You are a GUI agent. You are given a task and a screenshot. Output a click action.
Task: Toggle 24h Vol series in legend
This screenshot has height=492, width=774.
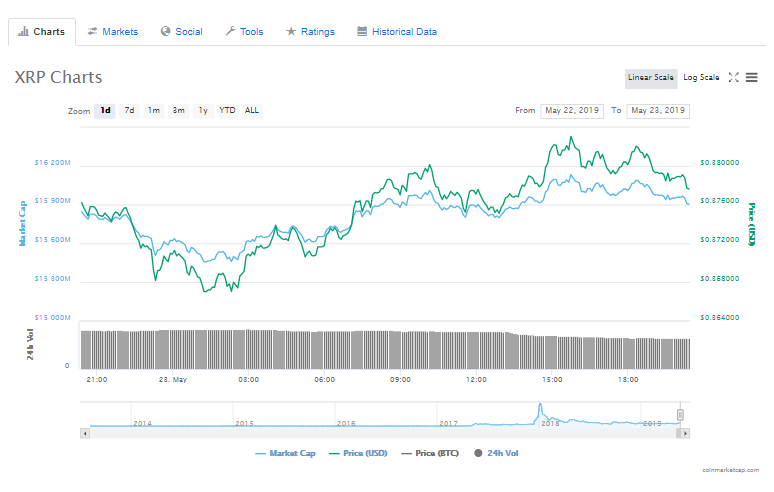point(496,454)
